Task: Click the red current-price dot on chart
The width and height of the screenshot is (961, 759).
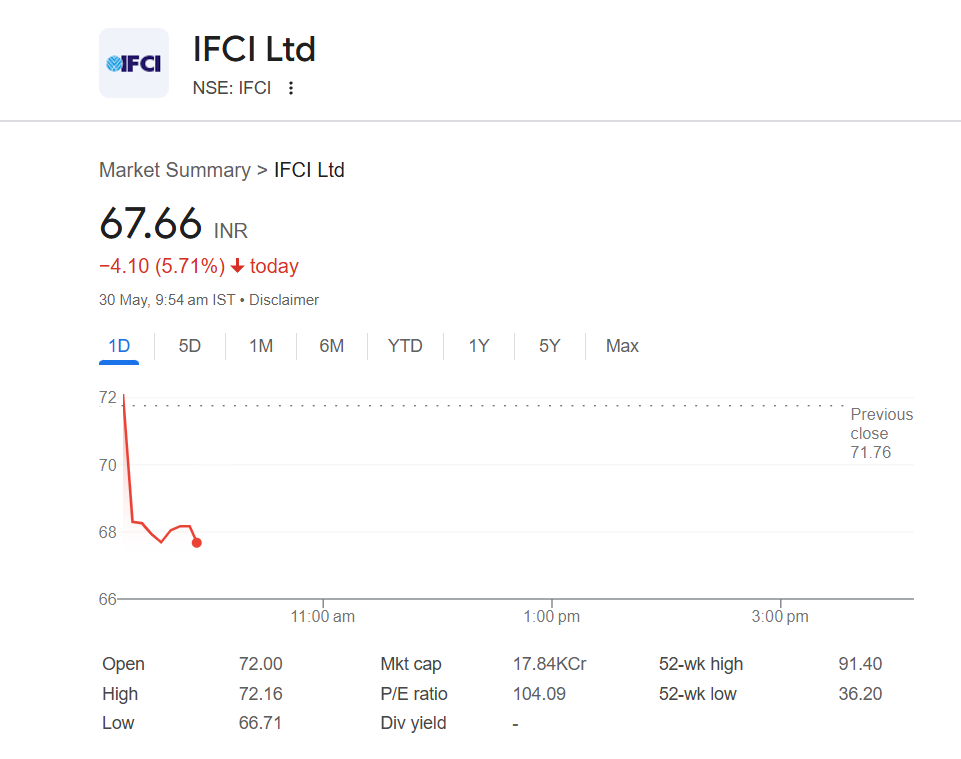Action: pyautogui.click(x=196, y=543)
